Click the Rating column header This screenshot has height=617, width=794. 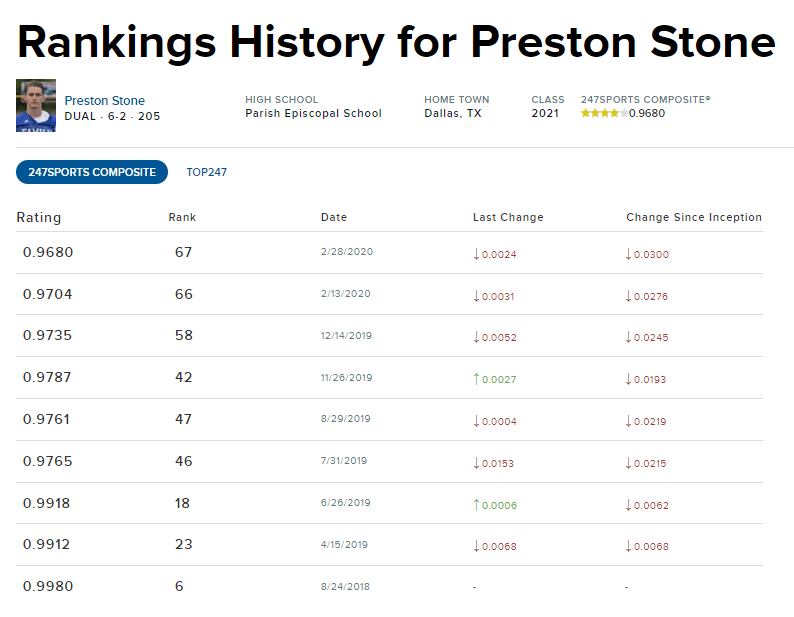pyautogui.click(x=39, y=217)
